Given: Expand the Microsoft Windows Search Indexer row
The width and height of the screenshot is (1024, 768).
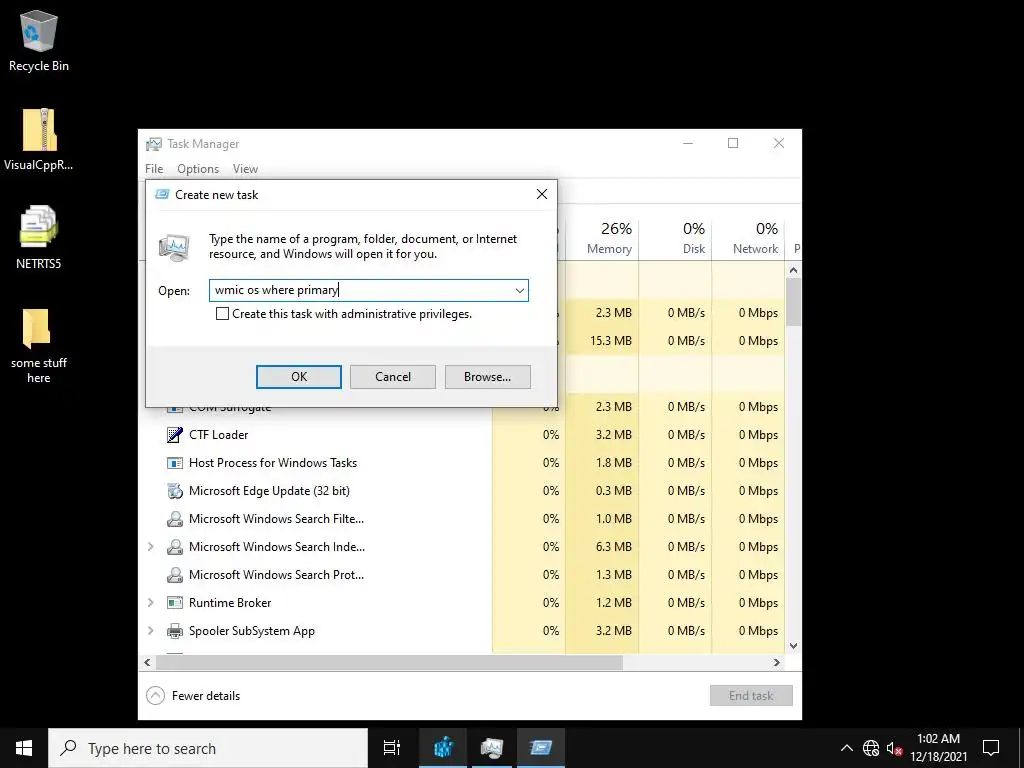Looking at the screenshot, I should 151,547.
